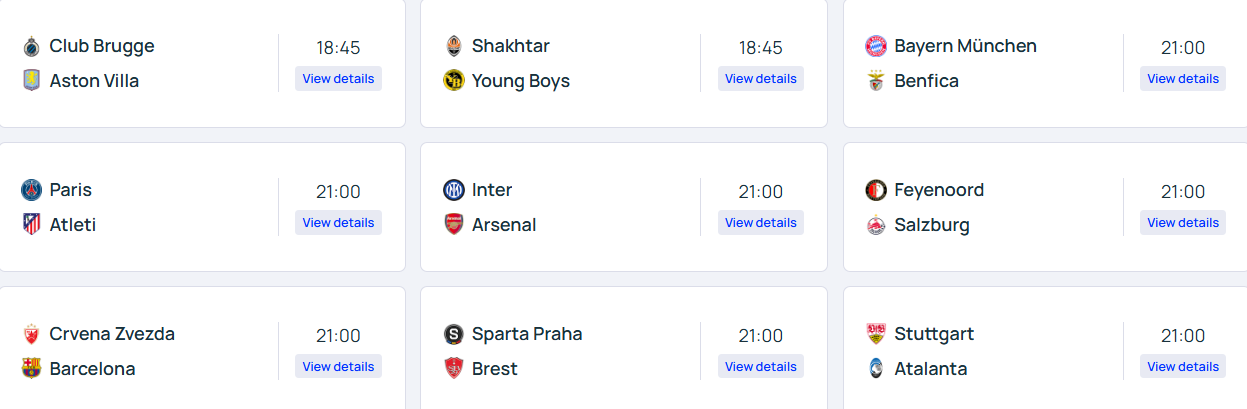This screenshot has height=409, width=1247.
Task: Open Feyenoord vs Salzburg match details
Action: click(1182, 223)
